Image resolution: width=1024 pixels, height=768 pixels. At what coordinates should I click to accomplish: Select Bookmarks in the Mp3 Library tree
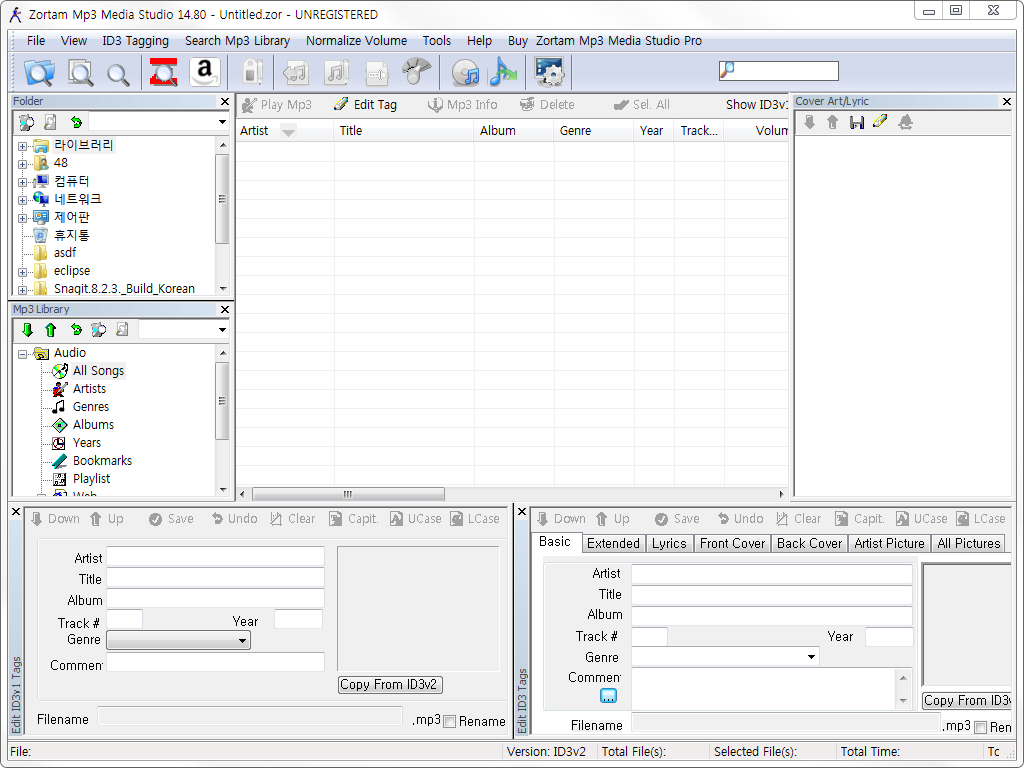[x=103, y=461]
